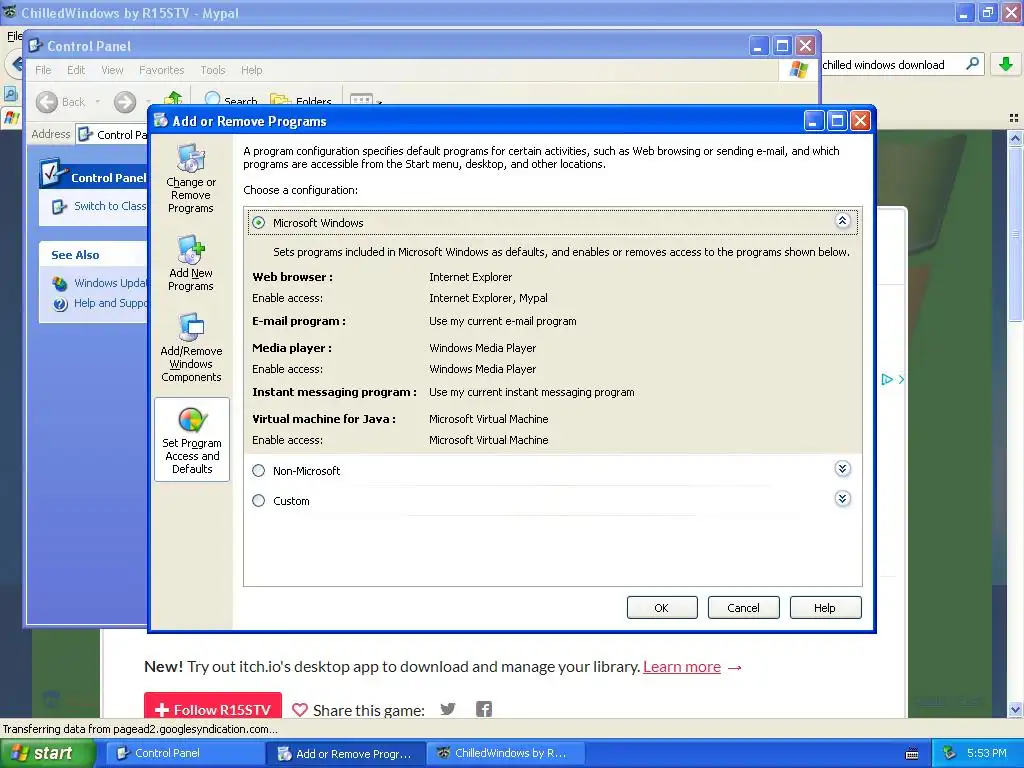
Task: Cancel the Add or Remove Programs dialog
Action: coord(743,607)
